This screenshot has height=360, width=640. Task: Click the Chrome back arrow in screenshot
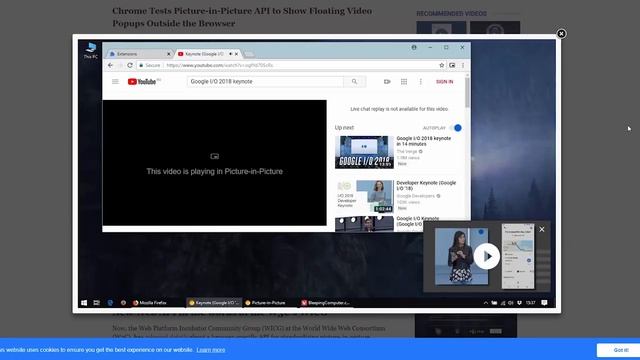pos(111,65)
